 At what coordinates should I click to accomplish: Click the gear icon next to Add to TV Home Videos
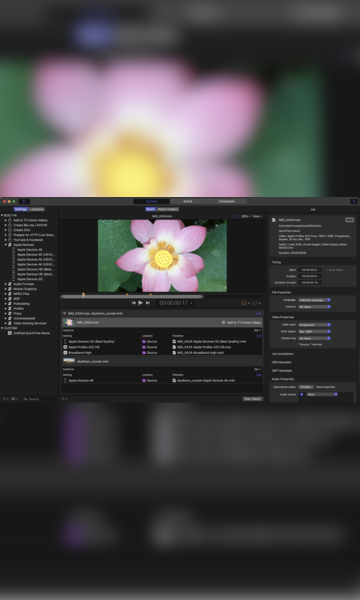[x=223, y=323]
